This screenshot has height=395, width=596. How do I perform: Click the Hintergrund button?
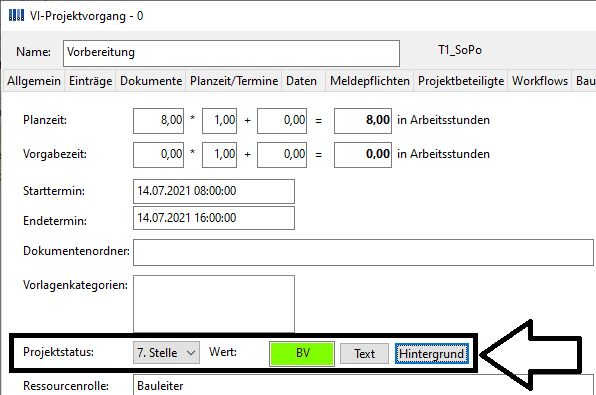[431, 354]
